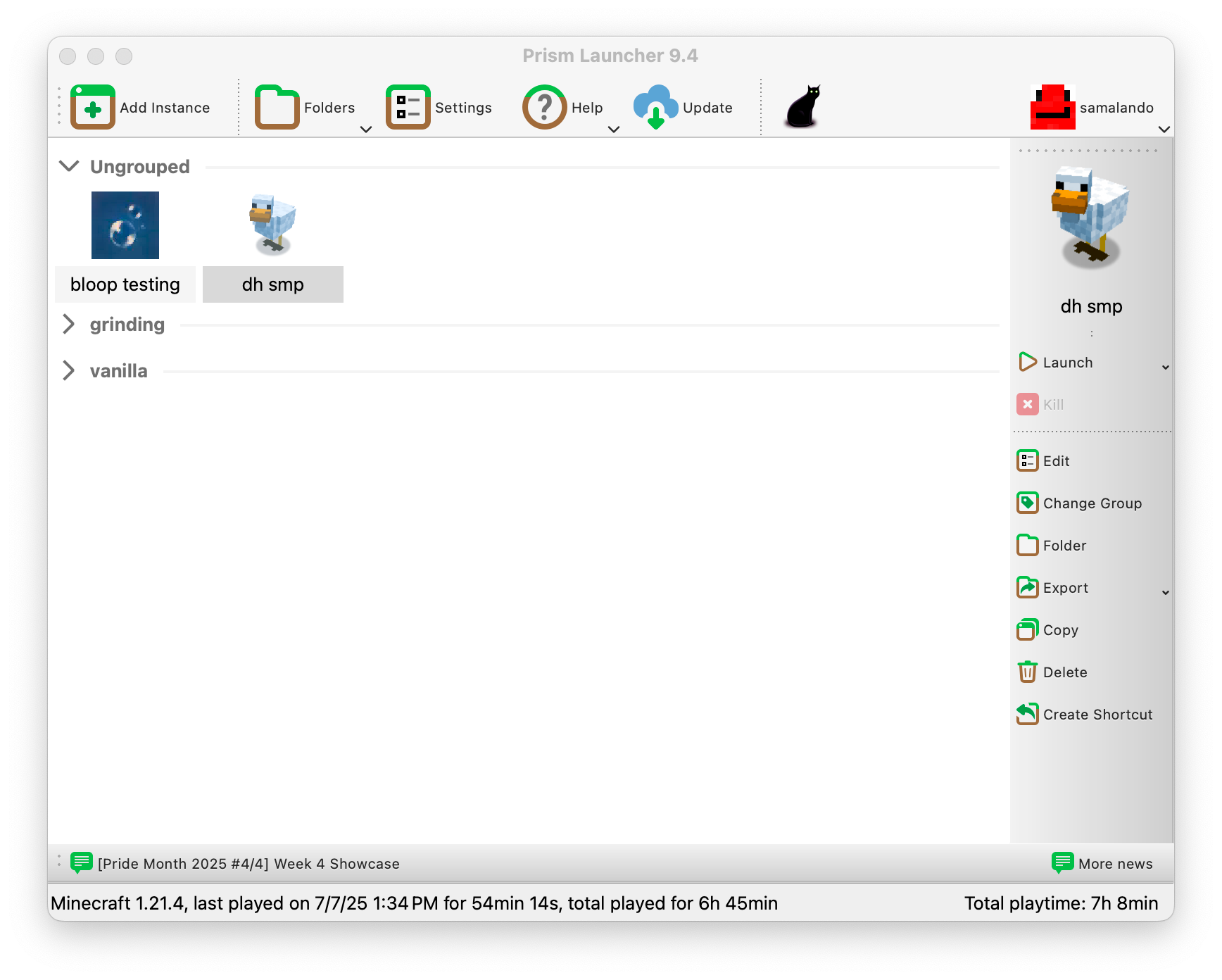This screenshot has height=980, width=1222.
Task: Click the Add Instance icon
Action: pos(93,107)
